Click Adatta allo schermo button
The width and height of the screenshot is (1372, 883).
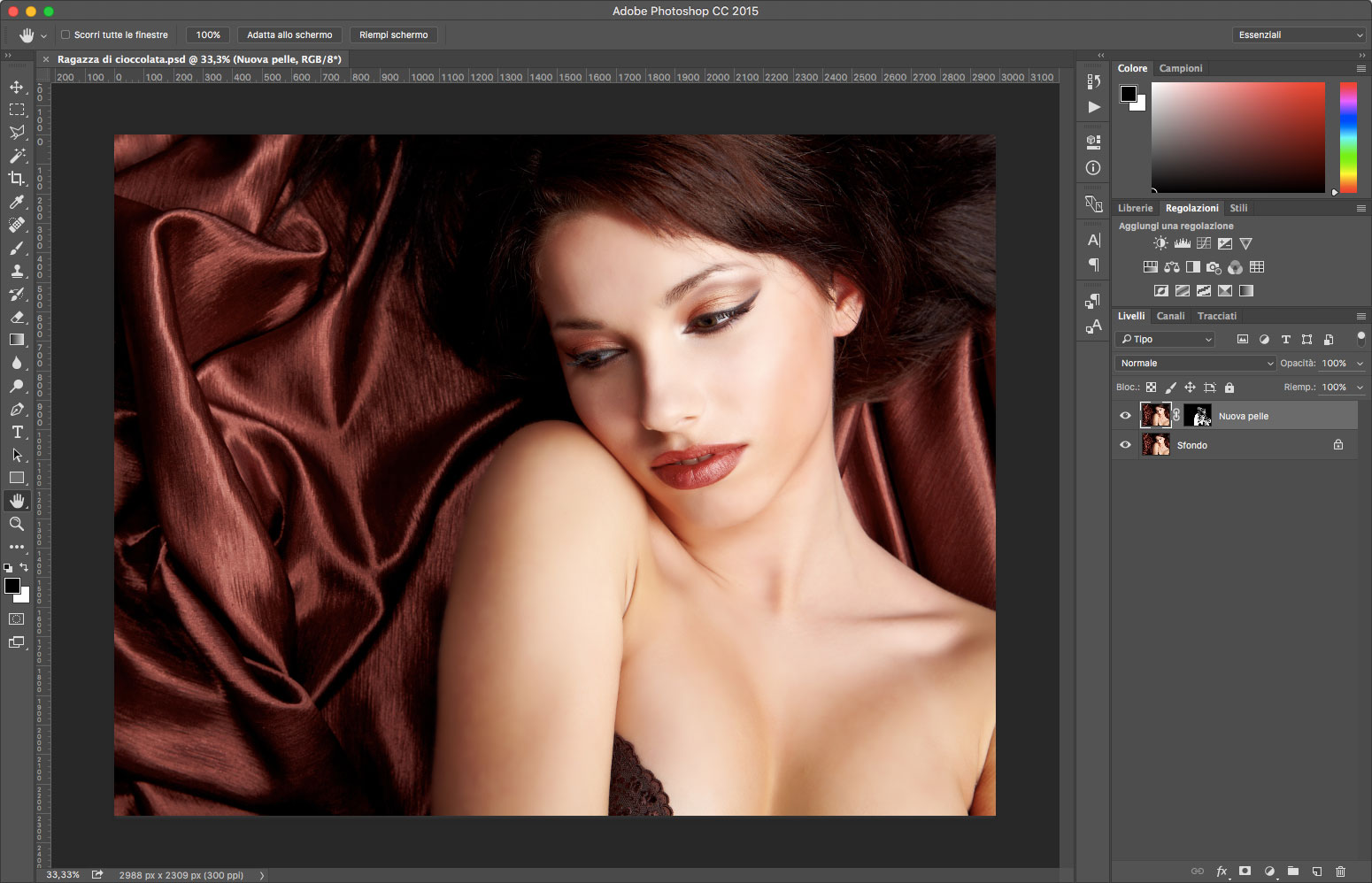pos(289,35)
